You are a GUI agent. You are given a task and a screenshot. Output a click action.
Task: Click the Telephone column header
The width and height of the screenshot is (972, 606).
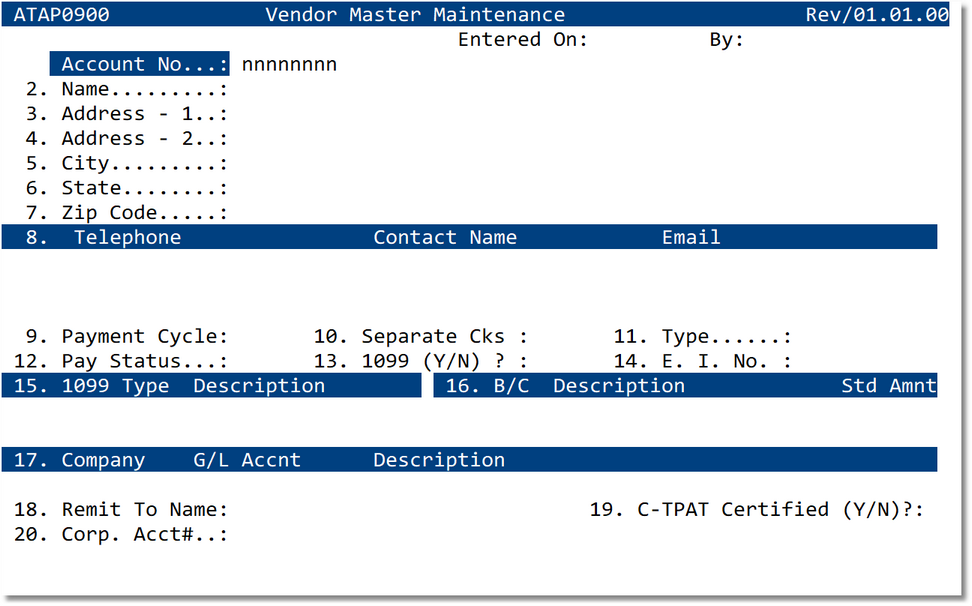pyautogui.click(x=127, y=238)
